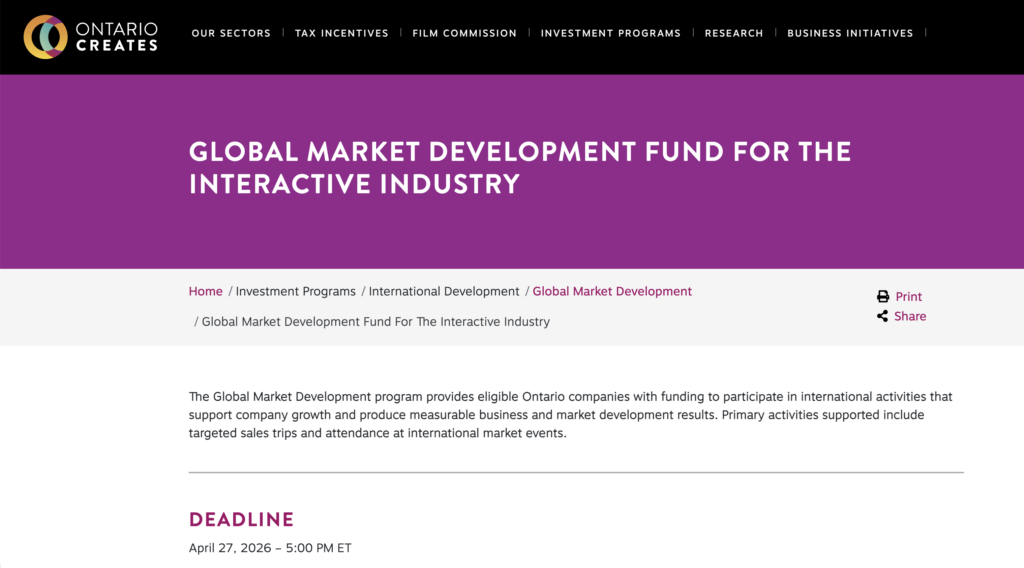Select the Investment Programs breadcrumb
The image size is (1024, 568).
[x=295, y=291]
